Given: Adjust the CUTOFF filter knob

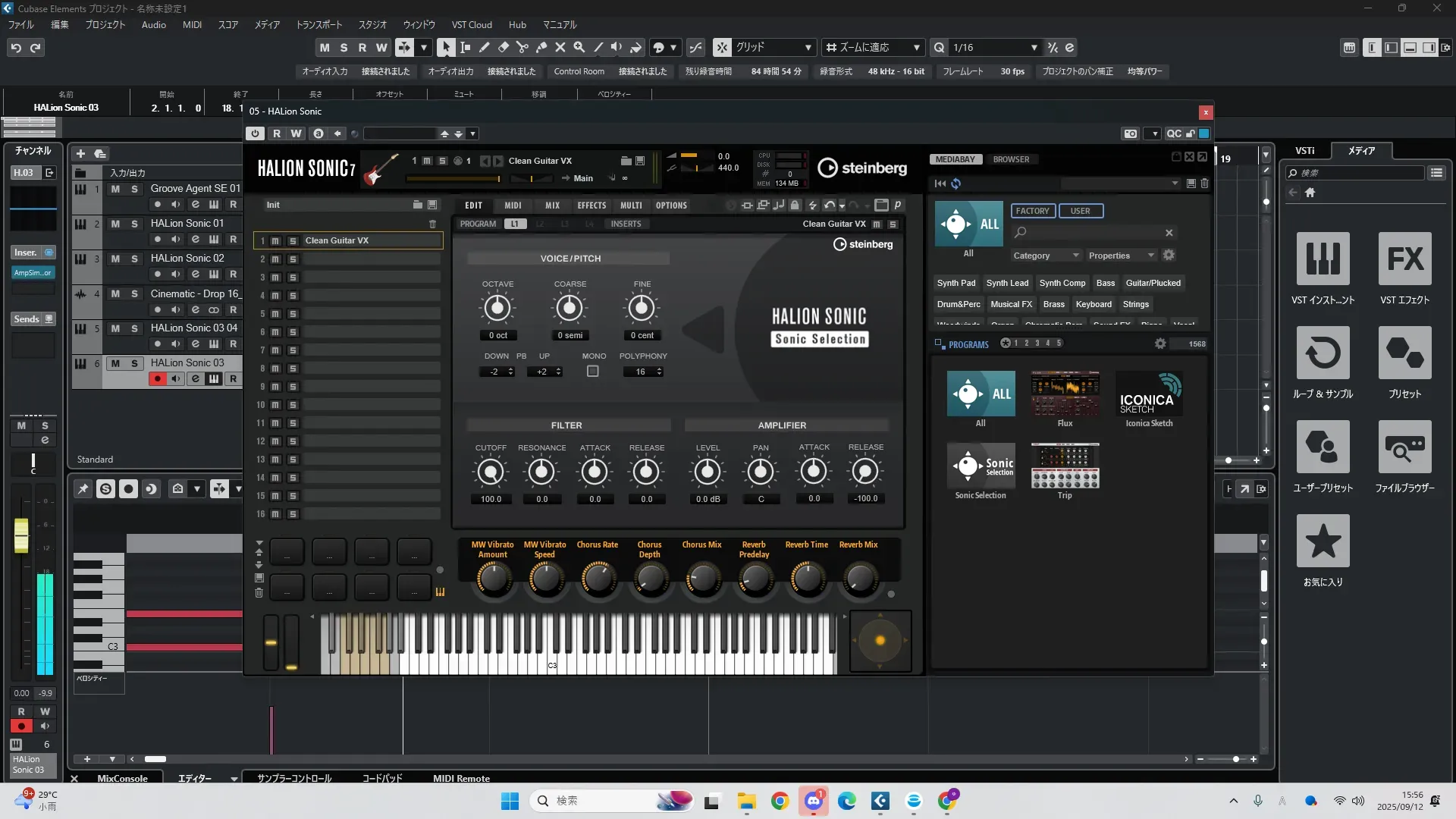Looking at the screenshot, I should (x=491, y=472).
